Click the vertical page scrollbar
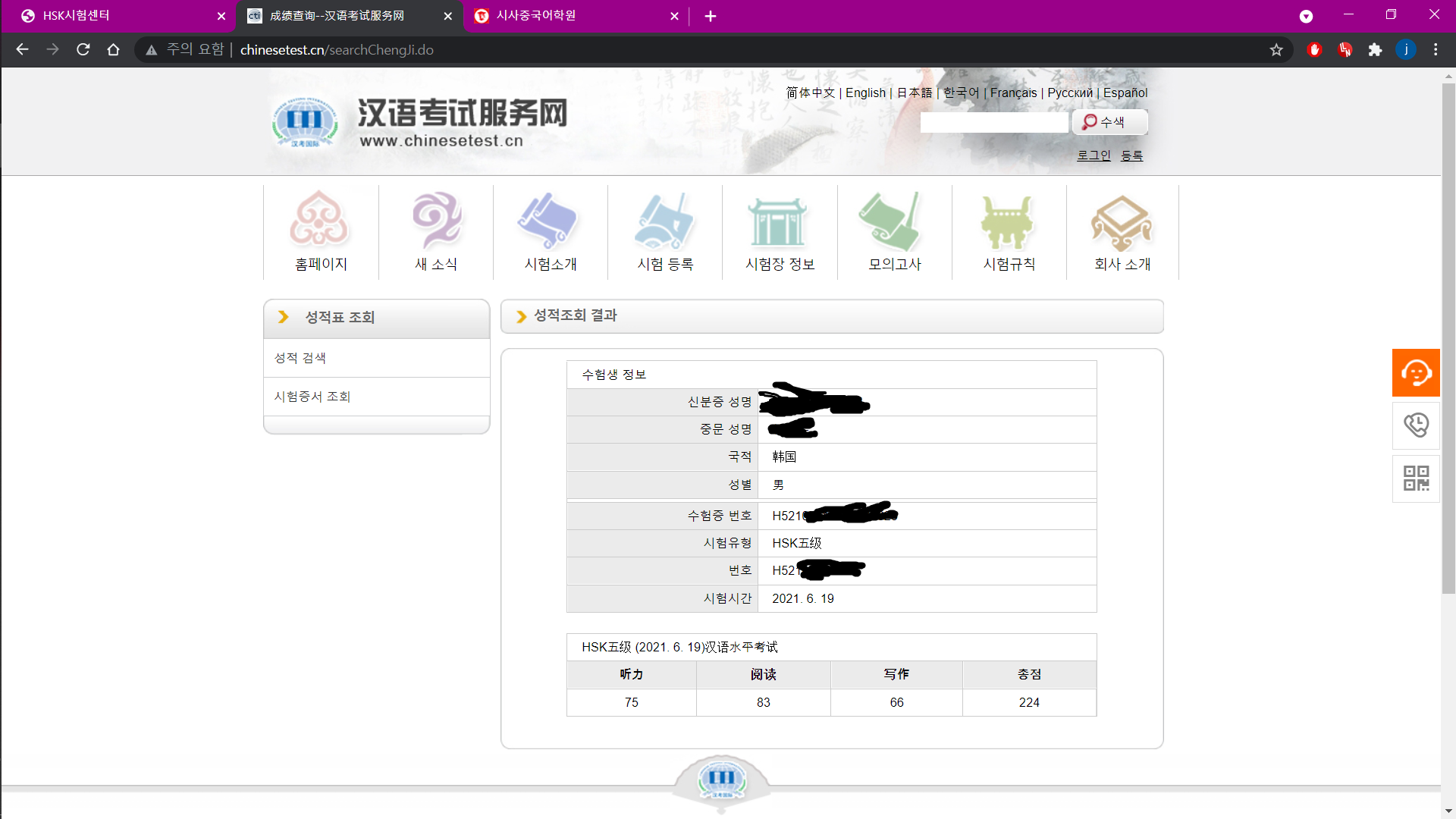The width and height of the screenshot is (1456, 819). [1448, 337]
